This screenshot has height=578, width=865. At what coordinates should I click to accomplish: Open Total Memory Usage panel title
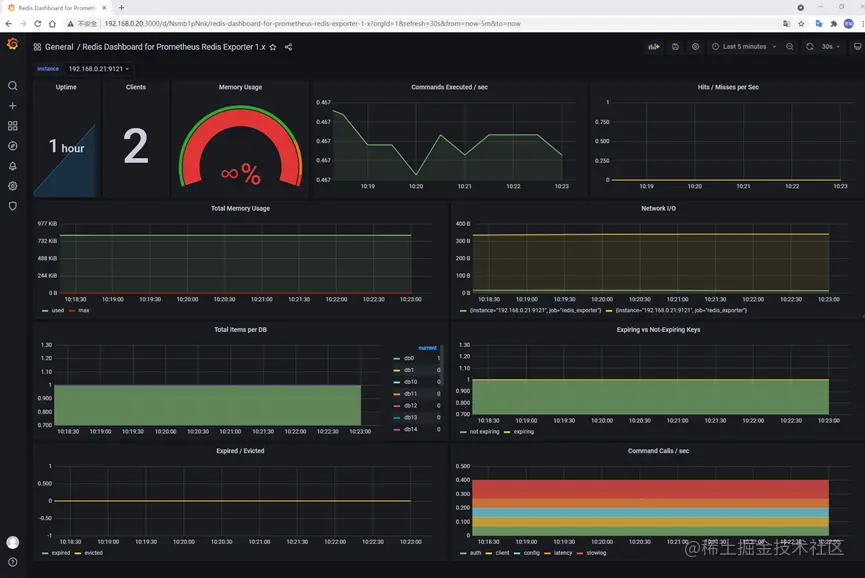(241, 208)
